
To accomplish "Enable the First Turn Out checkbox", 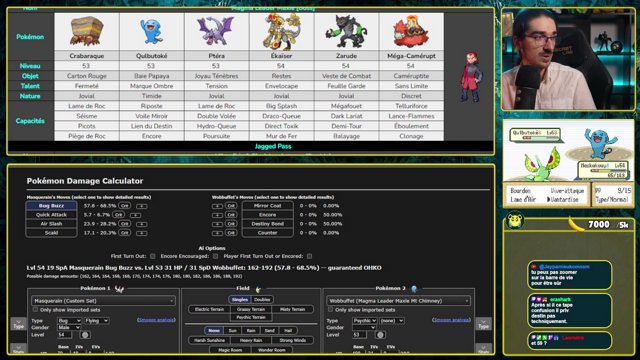I will [153, 256].
